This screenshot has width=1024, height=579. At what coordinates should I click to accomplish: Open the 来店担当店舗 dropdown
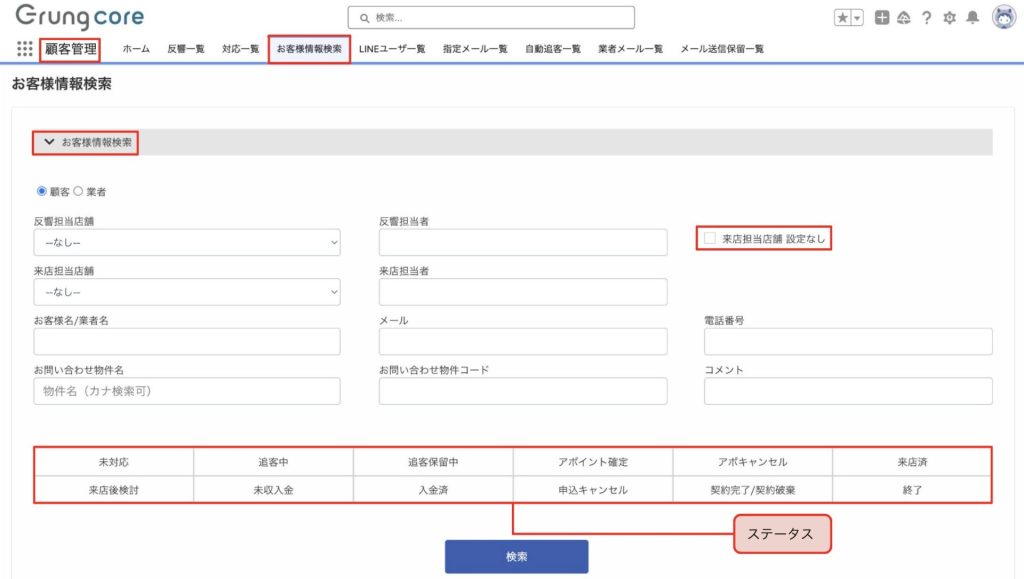coord(187,292)
